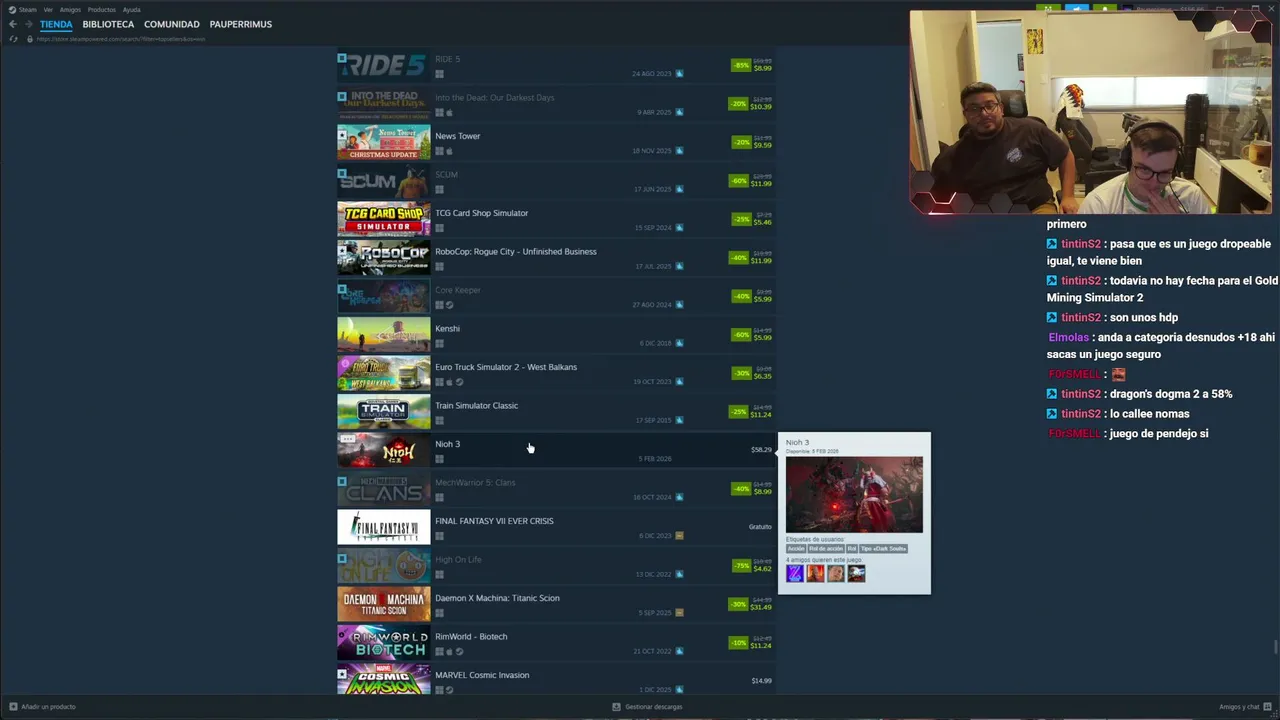Click the wishlist marker on MechWarrior 5: Clans thumbnail
Image resolution: width=1280 pixels, height=720 pixels.
[342, 482]
